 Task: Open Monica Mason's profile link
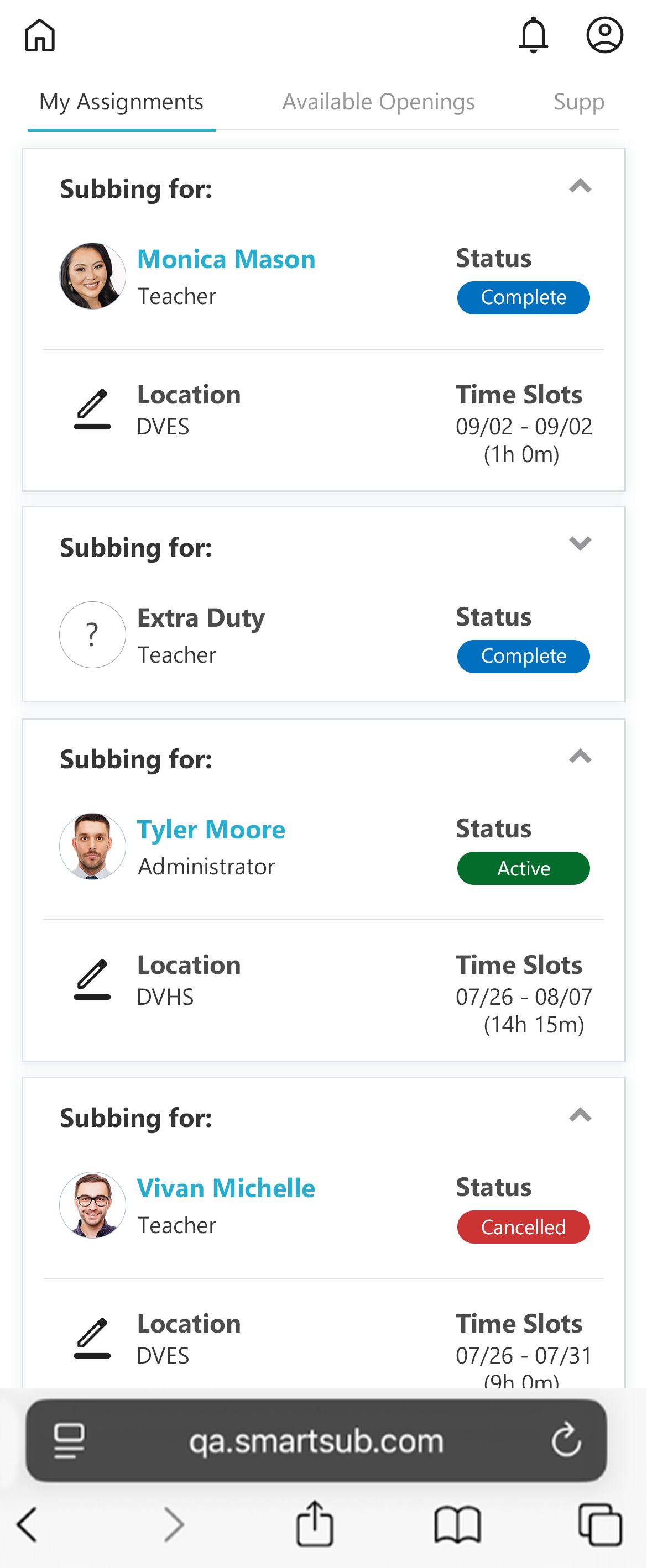(x=226, y=259)
